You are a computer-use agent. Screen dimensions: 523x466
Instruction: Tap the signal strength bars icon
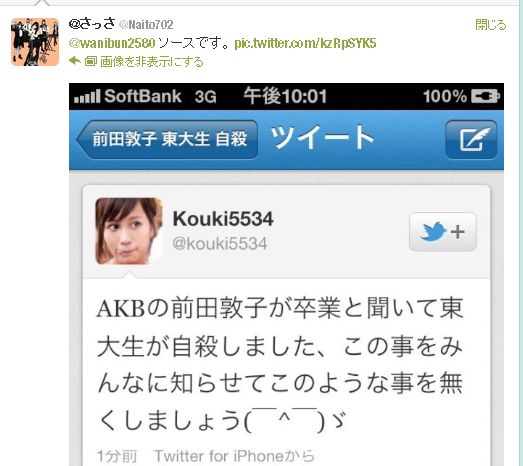[87, 97]
